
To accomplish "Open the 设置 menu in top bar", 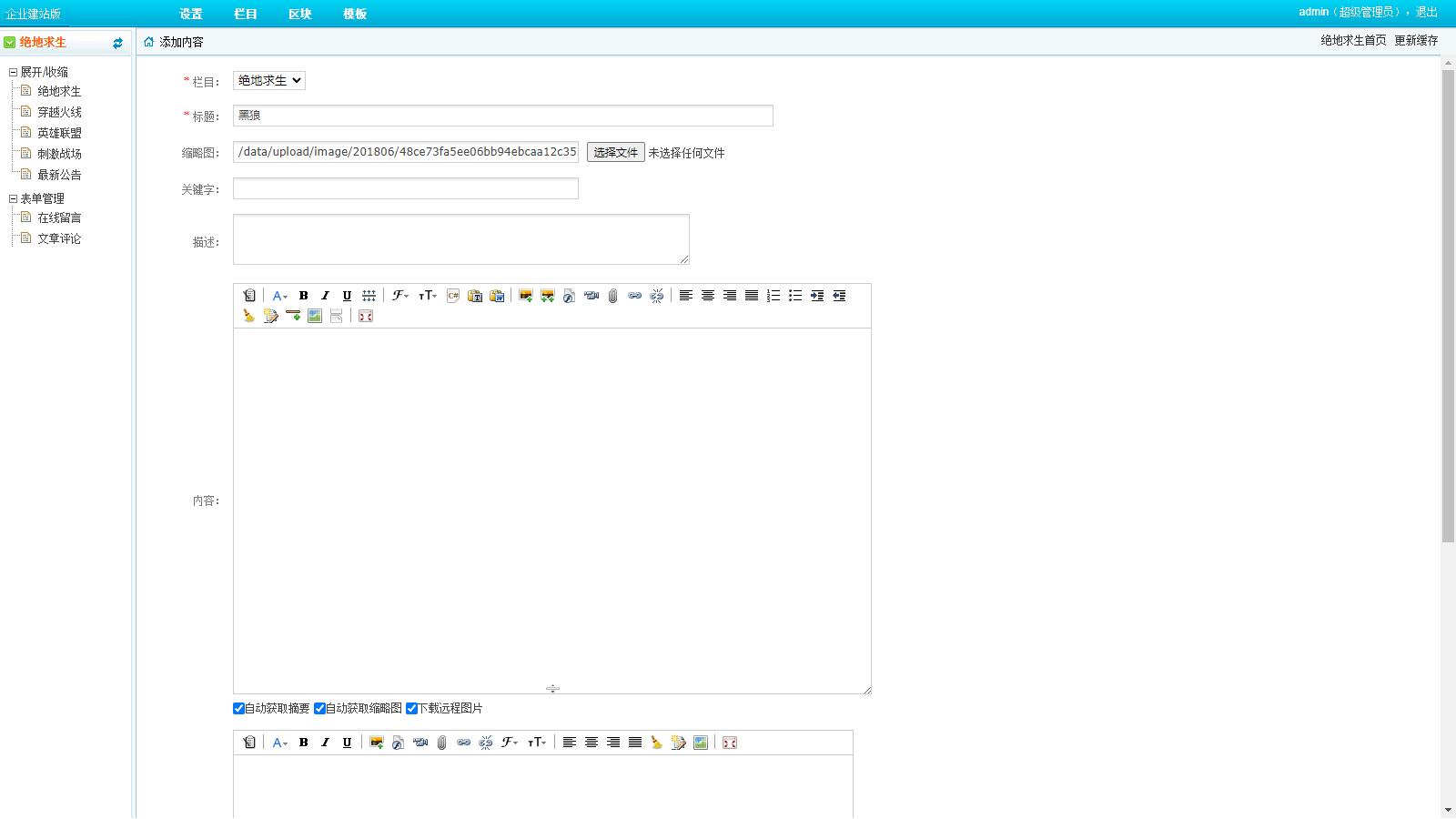I will 191,14.
